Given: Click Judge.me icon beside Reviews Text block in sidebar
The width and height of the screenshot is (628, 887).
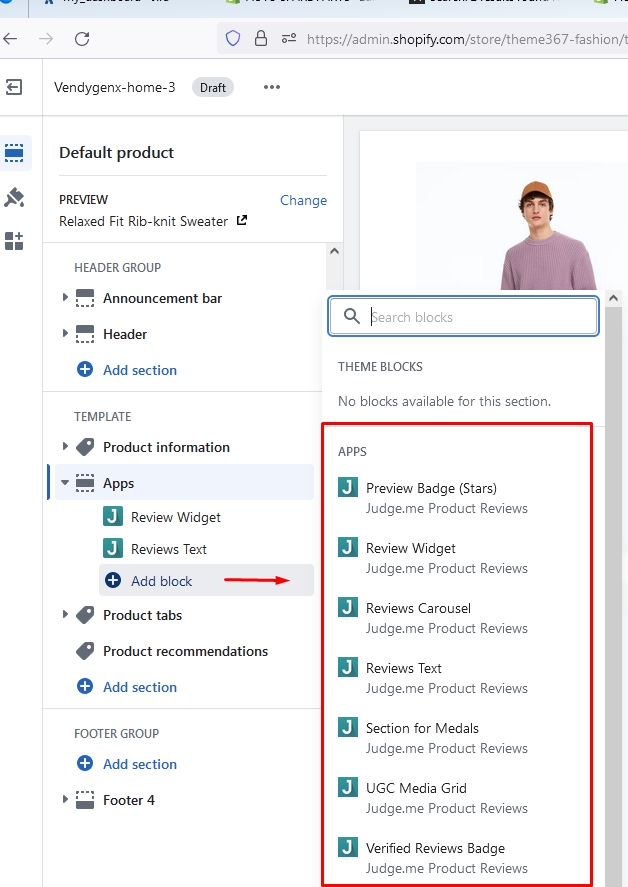Looking at the screenshot, I should [113, 548].
